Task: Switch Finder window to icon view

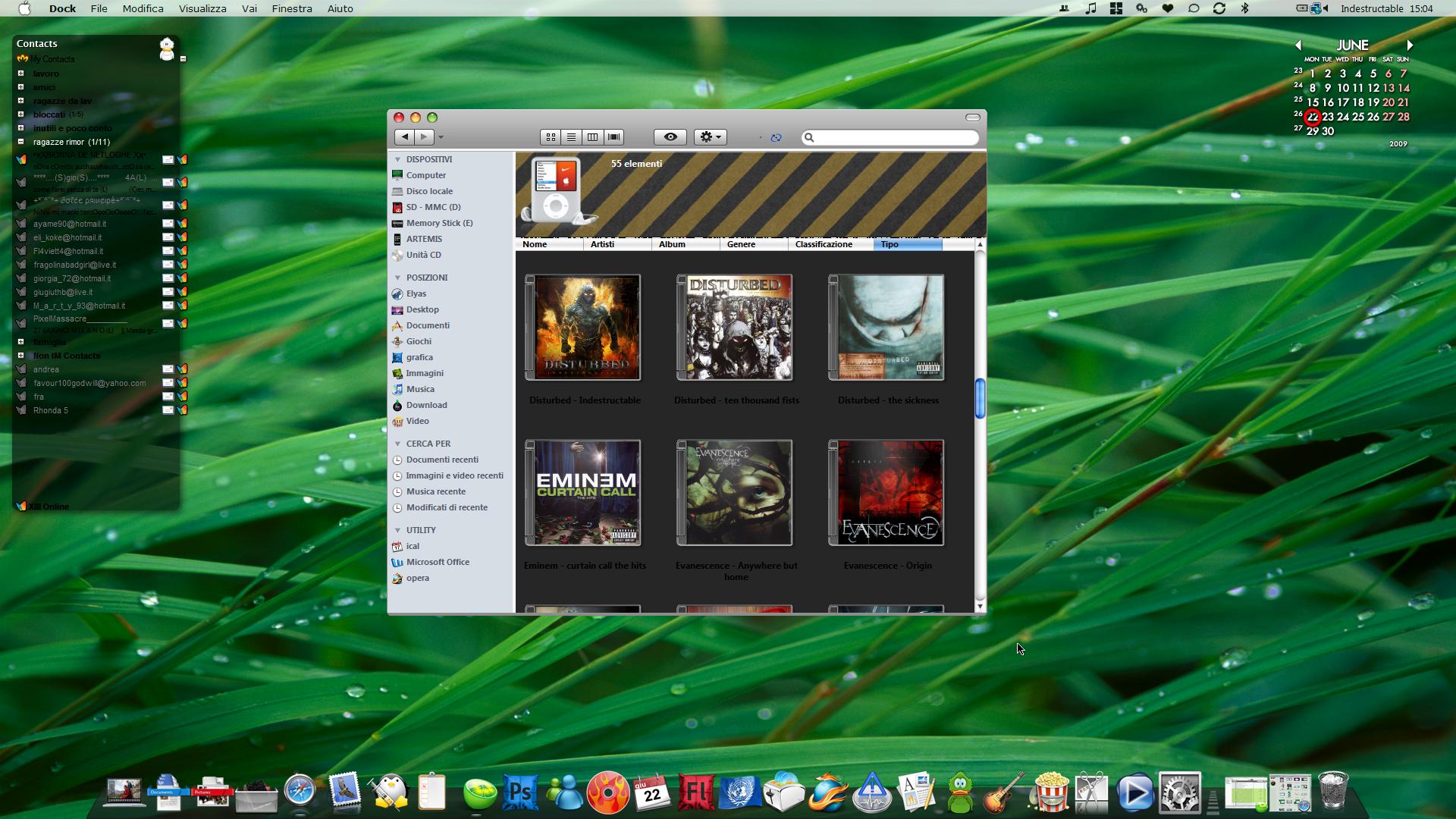Action: [551, 137]
